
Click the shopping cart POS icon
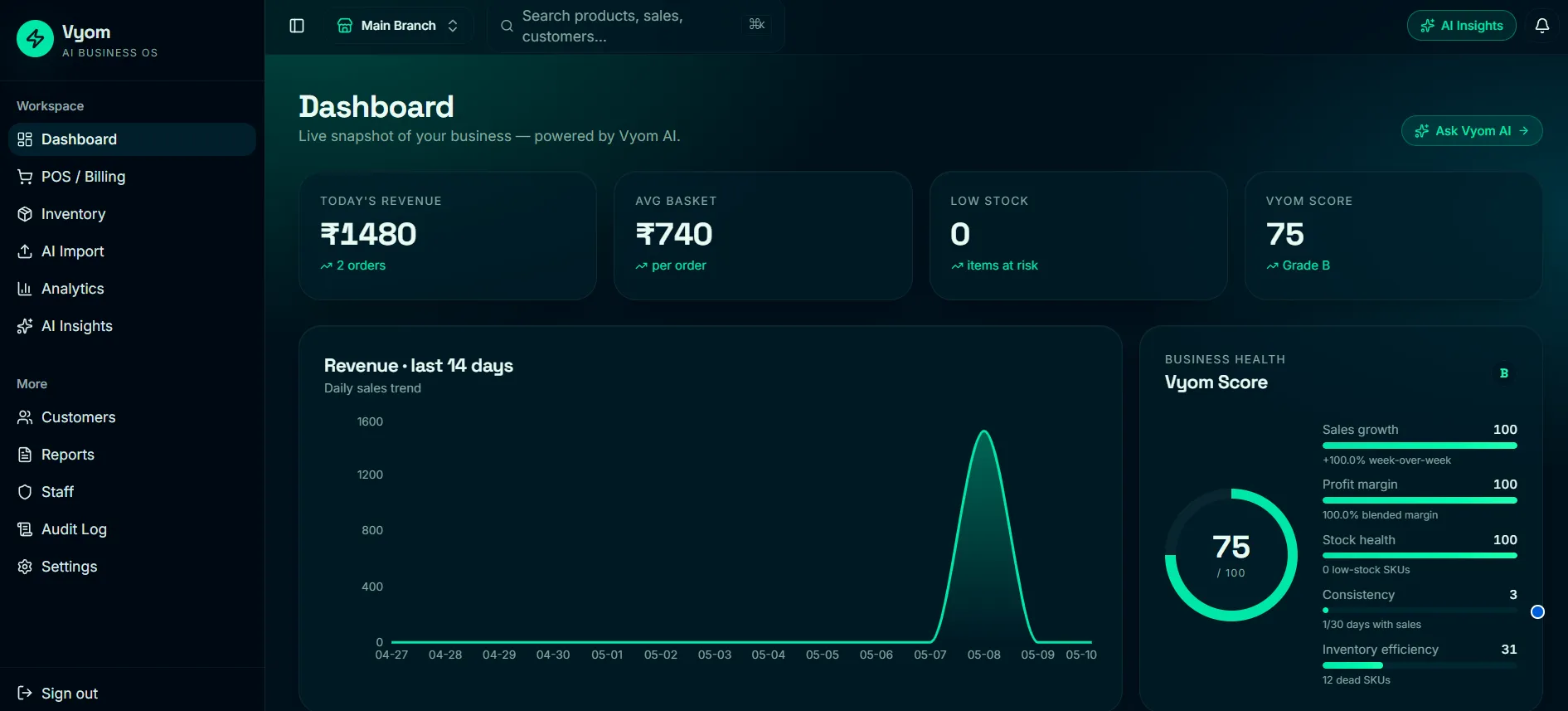click(x=25, y=177)
